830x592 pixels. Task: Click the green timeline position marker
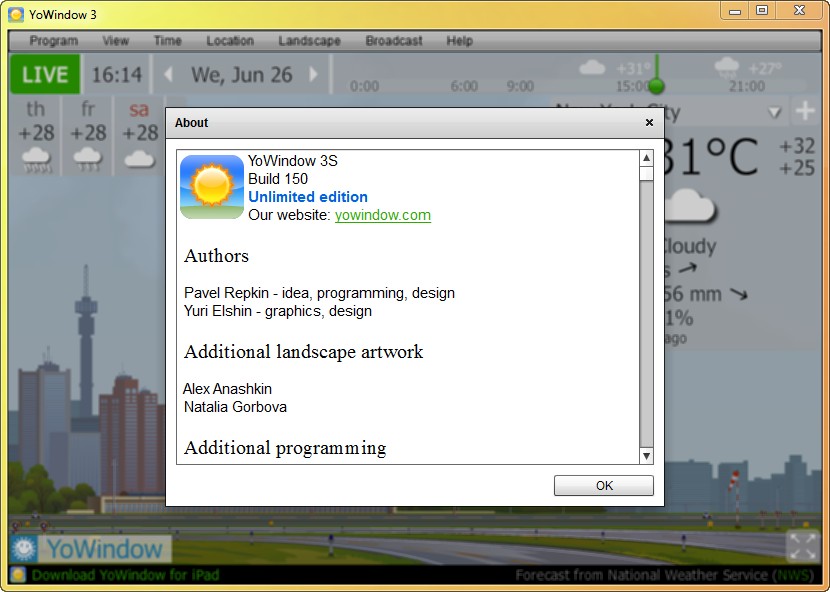(x=656, y=85)
